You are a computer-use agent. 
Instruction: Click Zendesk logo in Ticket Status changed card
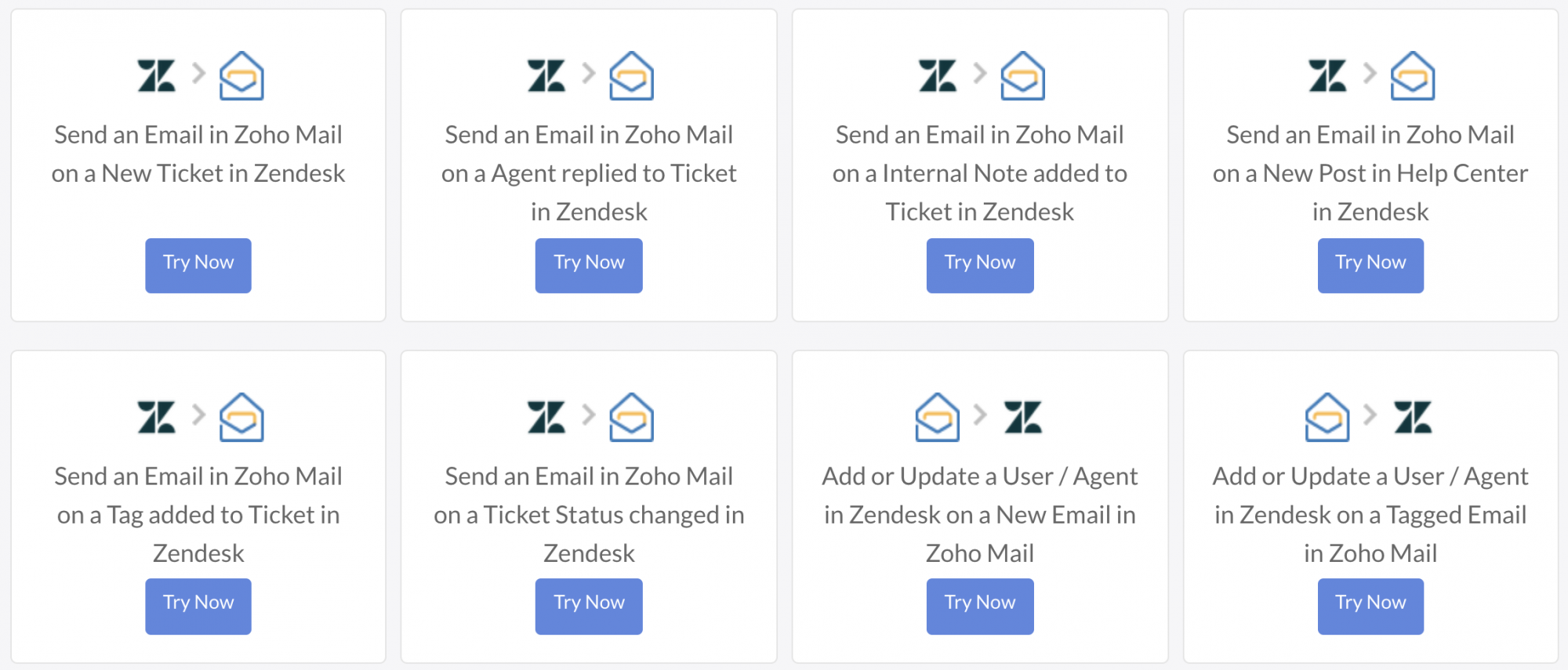[x=546, y=417]
